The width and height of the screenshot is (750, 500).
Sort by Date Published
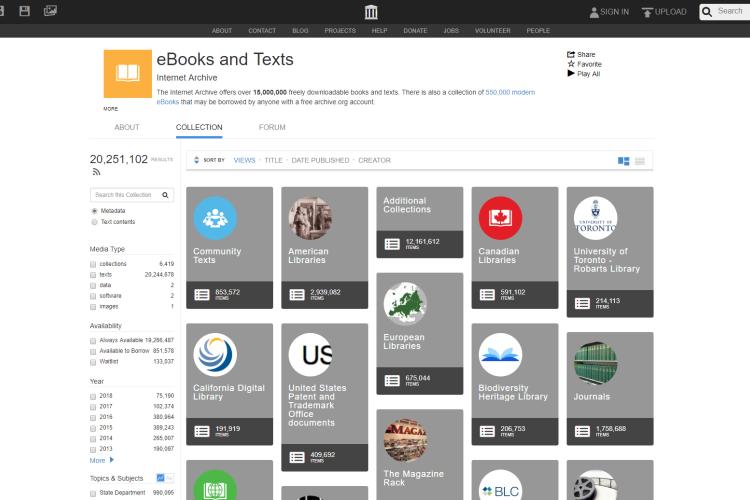320,160
